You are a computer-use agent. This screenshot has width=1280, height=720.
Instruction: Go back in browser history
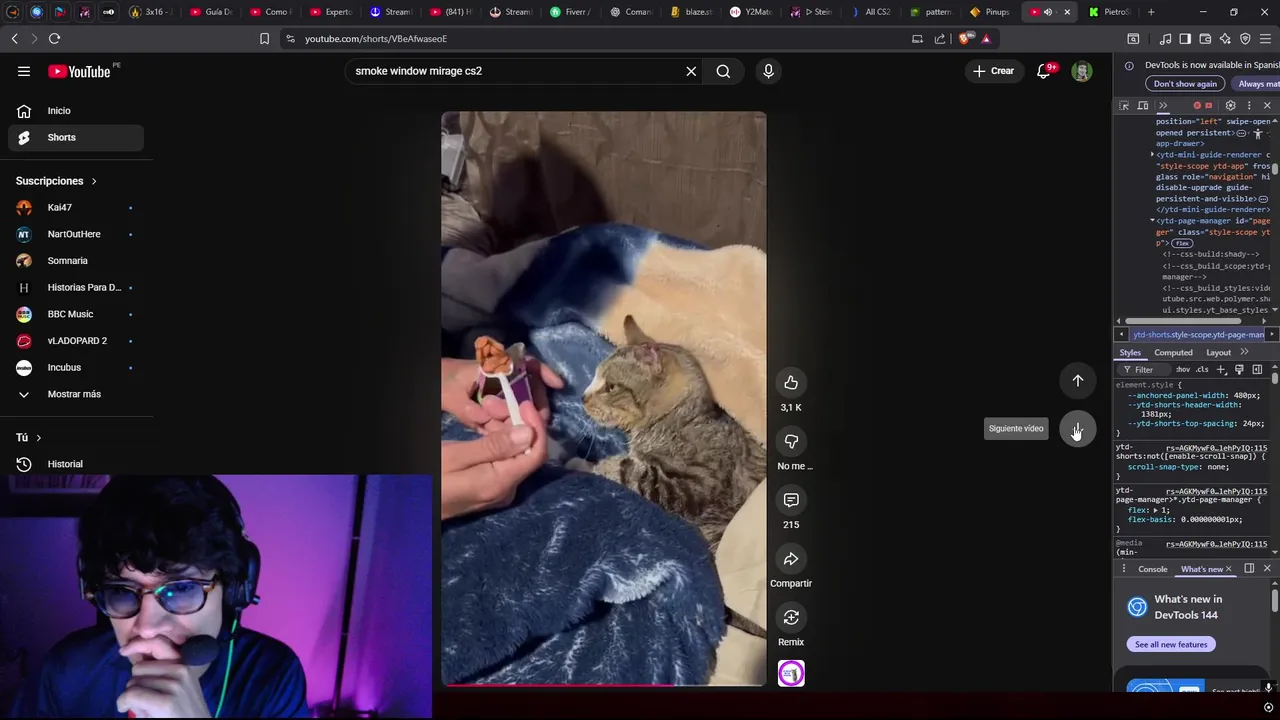[x=14, y=38]
